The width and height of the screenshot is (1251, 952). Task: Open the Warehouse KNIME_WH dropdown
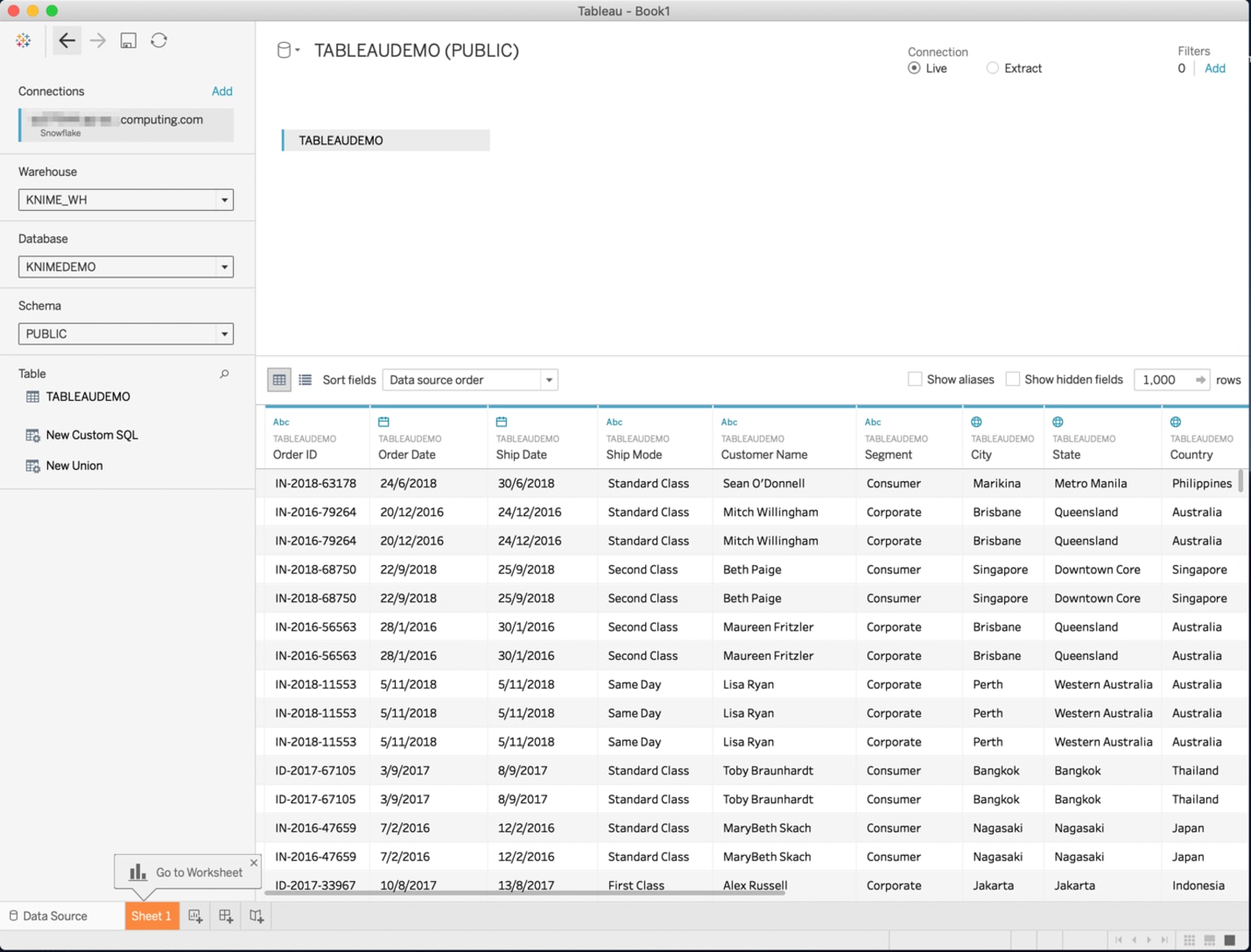click(x=126, y=200)
